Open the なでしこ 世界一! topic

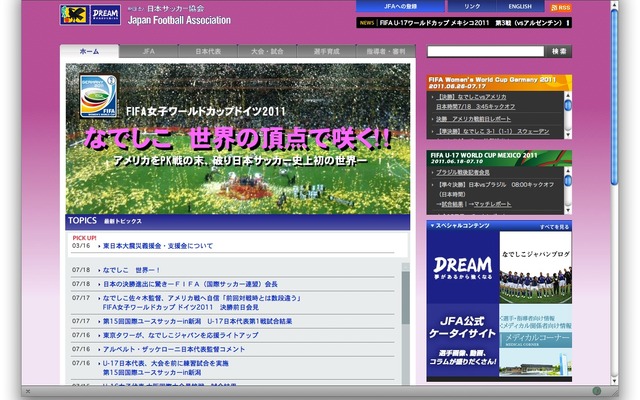pos(132,270)
